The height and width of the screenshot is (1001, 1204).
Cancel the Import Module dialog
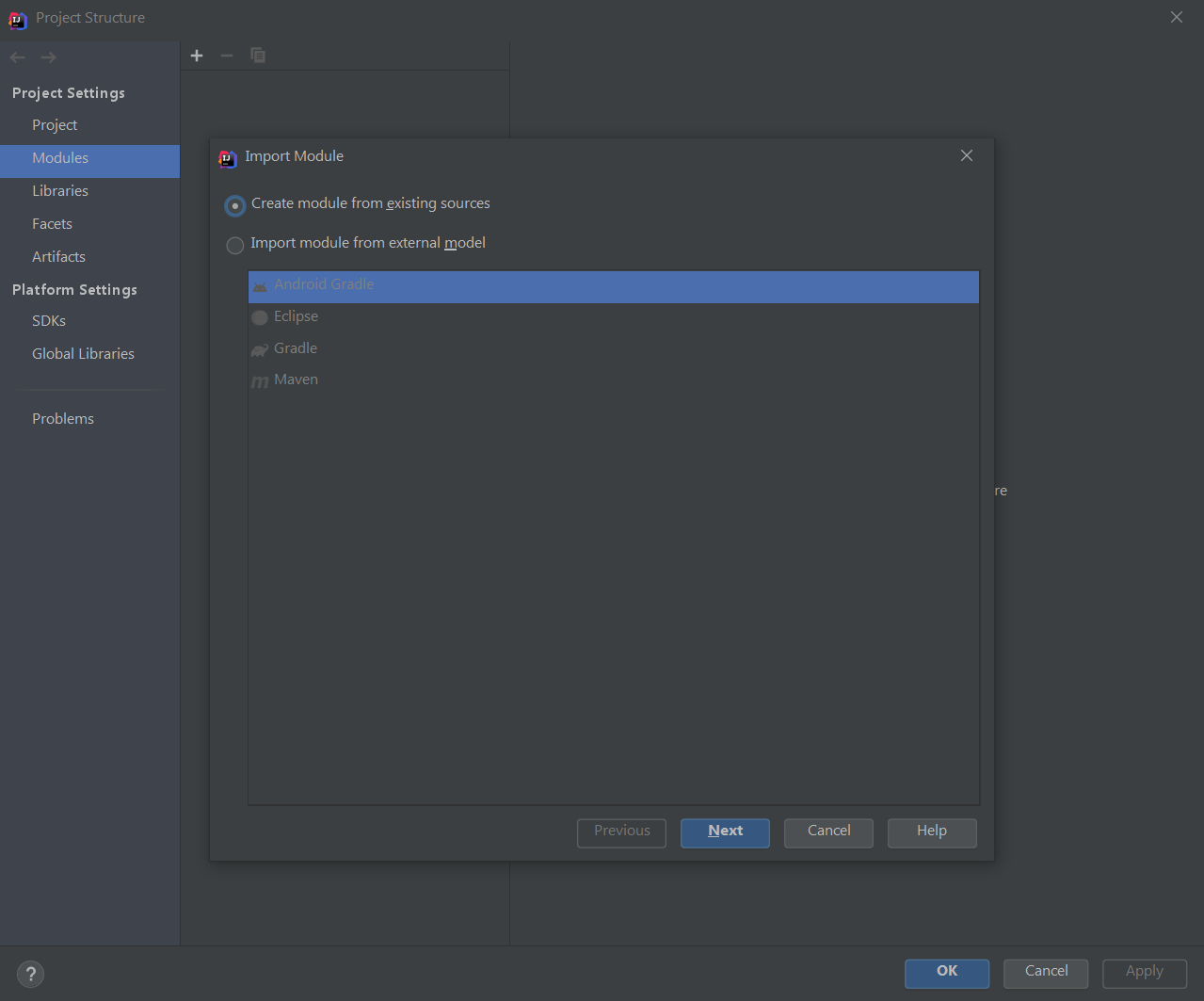point(828,832)
